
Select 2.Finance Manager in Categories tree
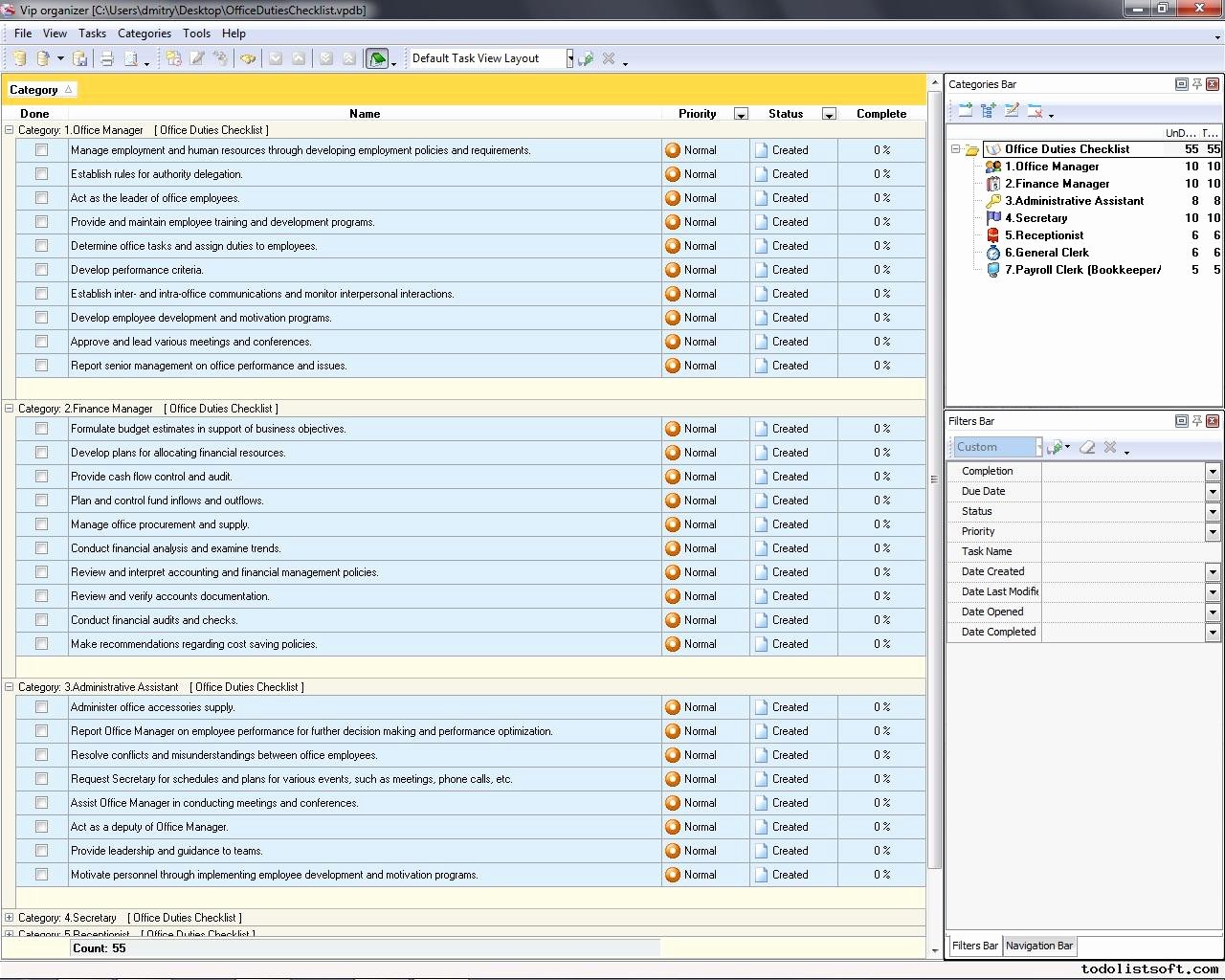(1057, 184)
